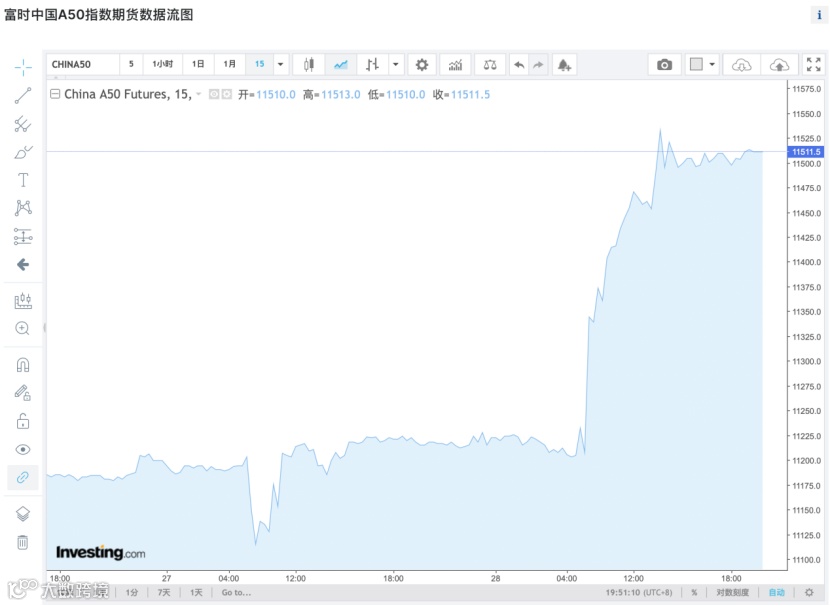Select the 1分 time range

[132, 592]
